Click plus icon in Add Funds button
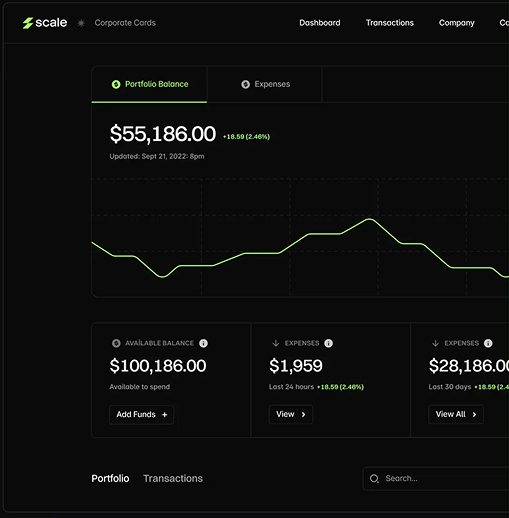The image size is (509, 518). 165,415
